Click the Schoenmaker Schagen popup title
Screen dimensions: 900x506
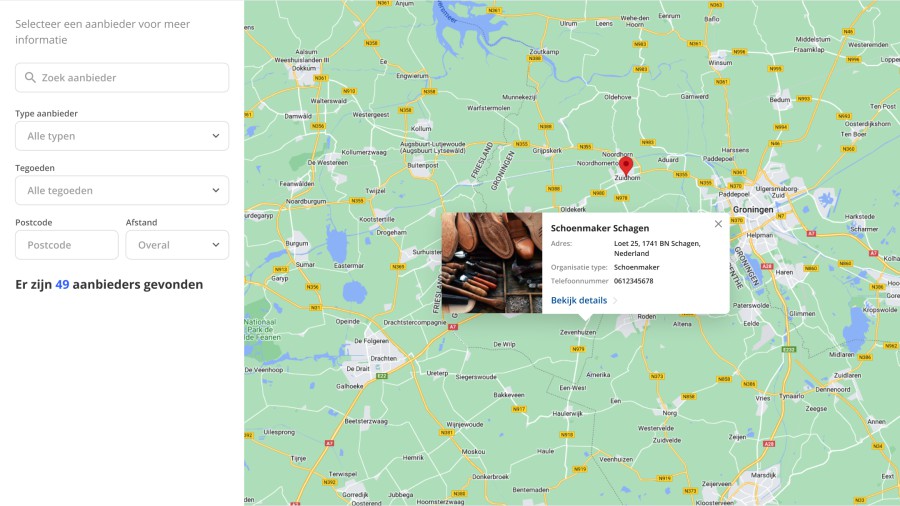point(600,228)
